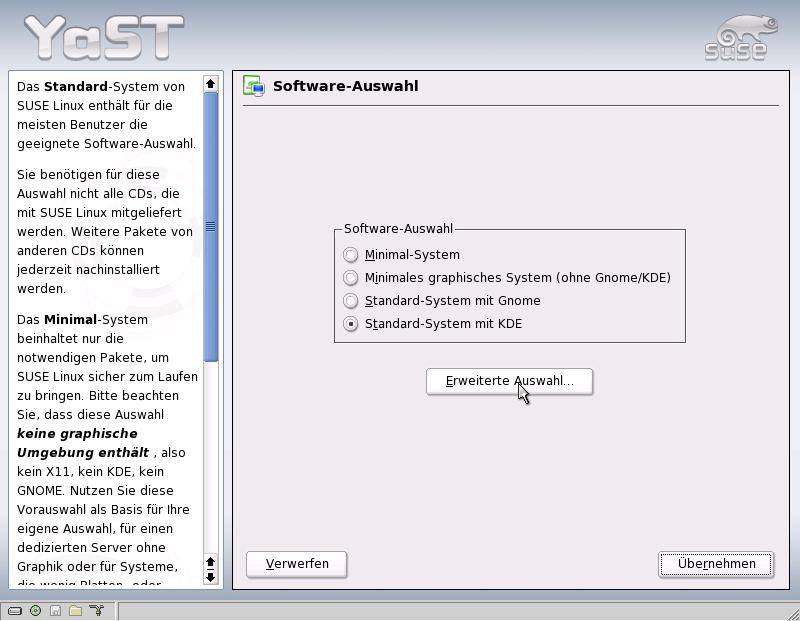Click the upper arrow of the bottom scroll pair
This screenshot has width=800, height=621.
point(210,562)
